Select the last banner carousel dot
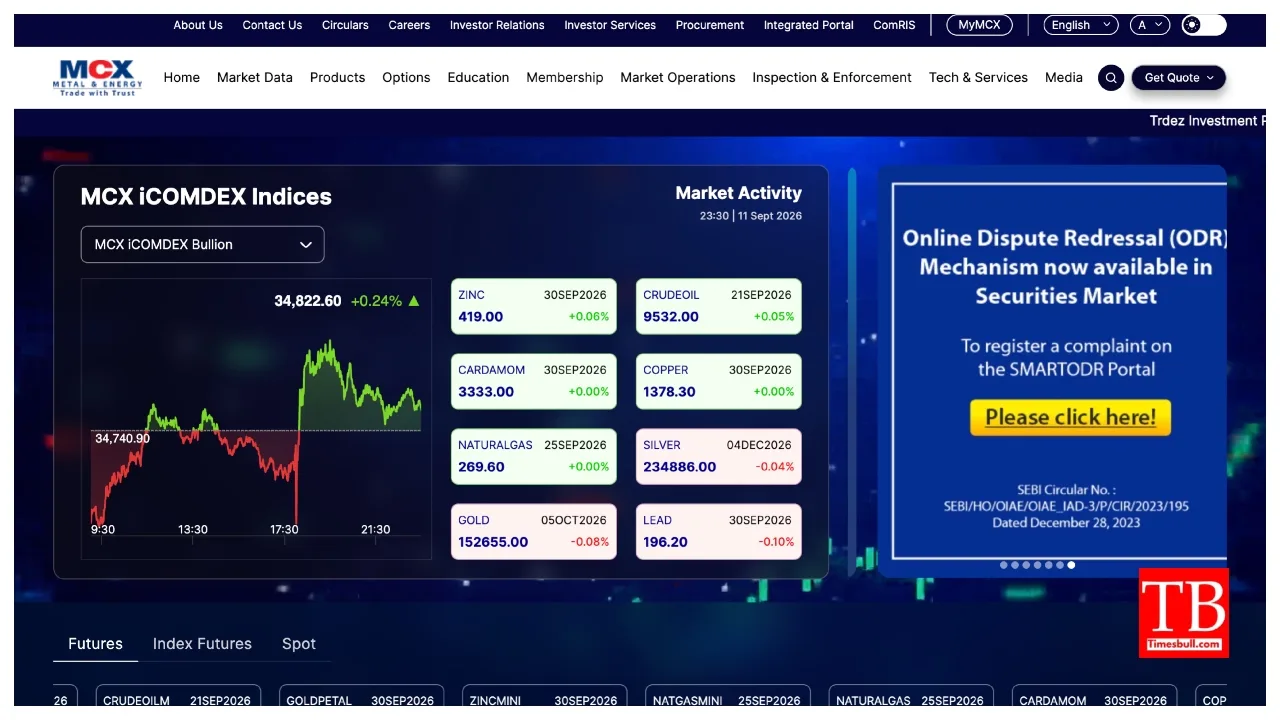1280x720 pixels. coord(1071,565)
